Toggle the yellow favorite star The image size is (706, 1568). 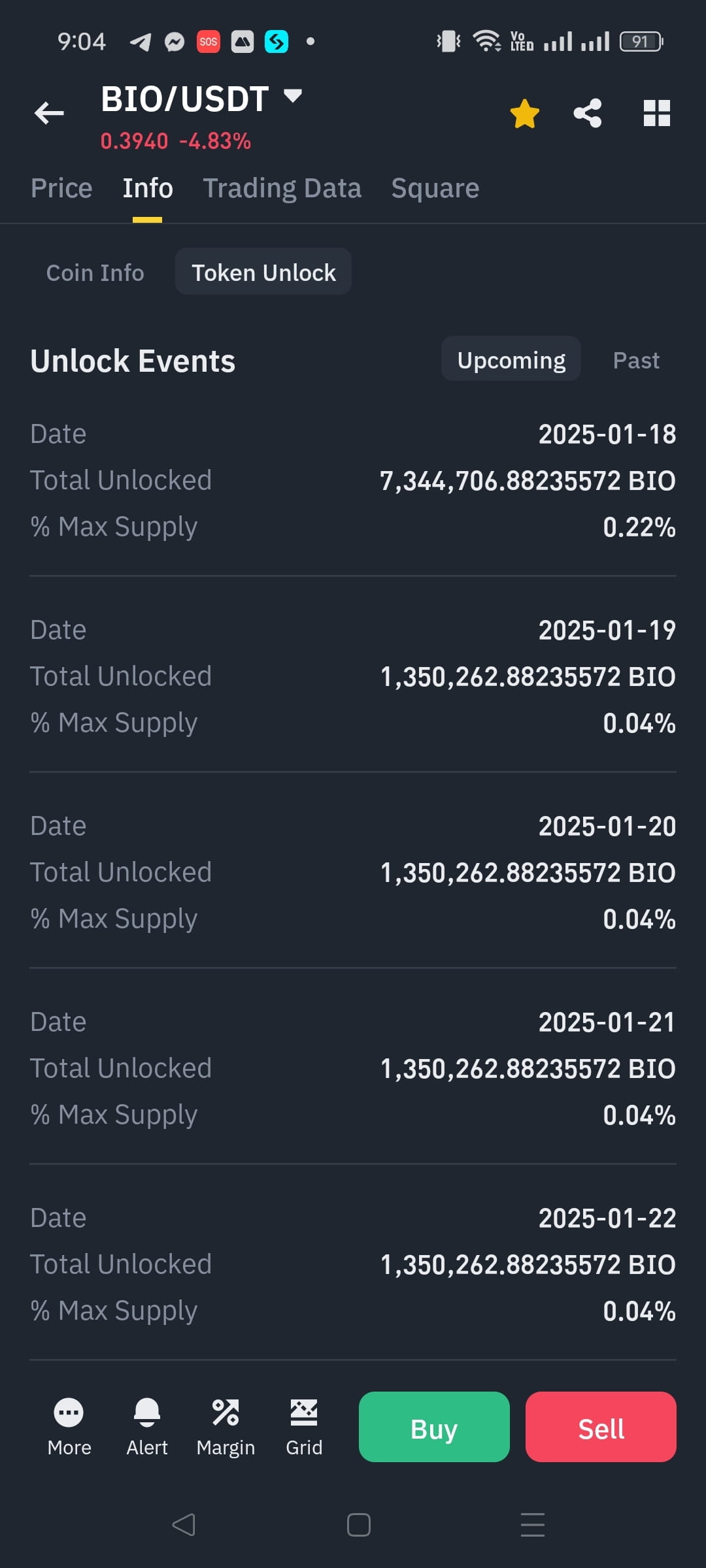pos(525,114)
